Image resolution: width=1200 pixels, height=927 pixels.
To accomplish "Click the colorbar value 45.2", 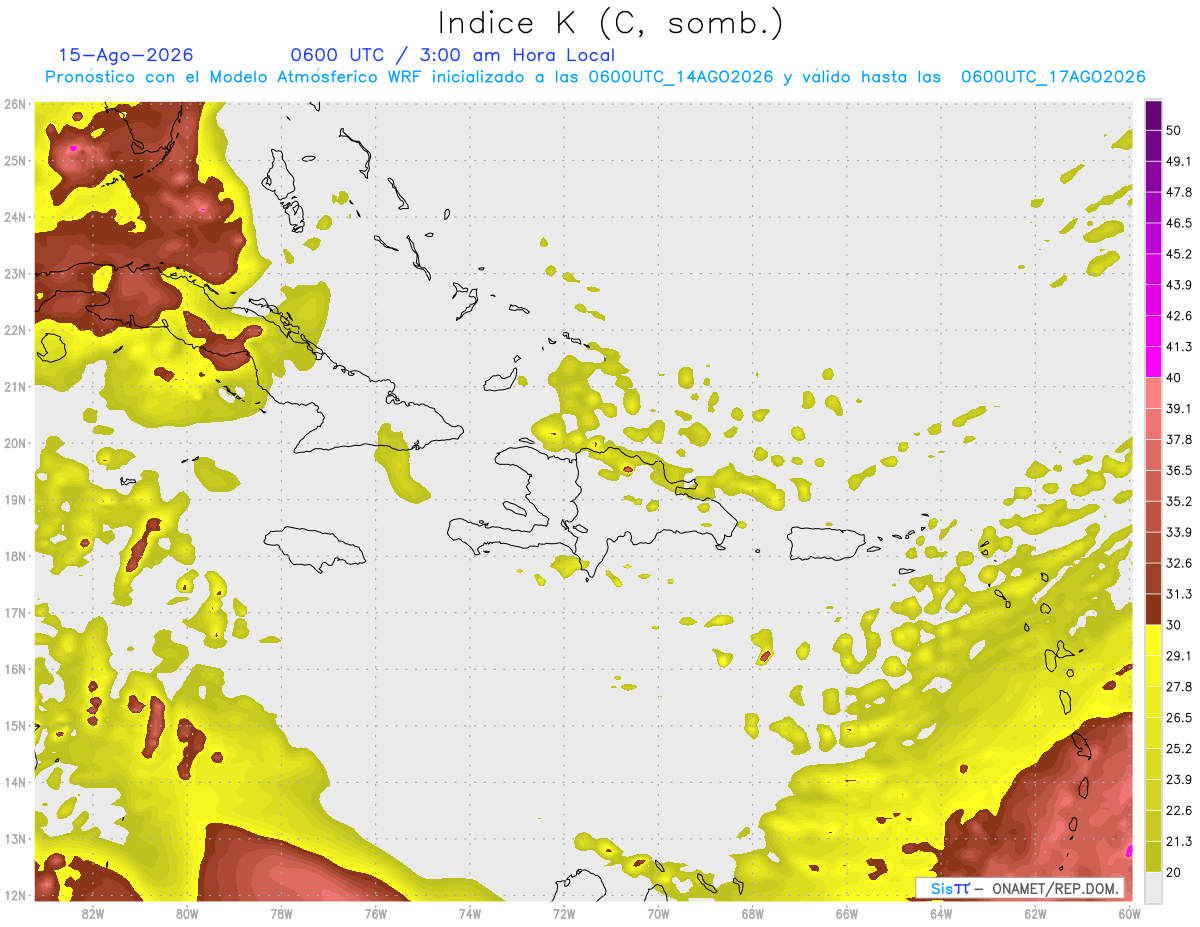I will pyautogui.click(x=1179, y=254).
